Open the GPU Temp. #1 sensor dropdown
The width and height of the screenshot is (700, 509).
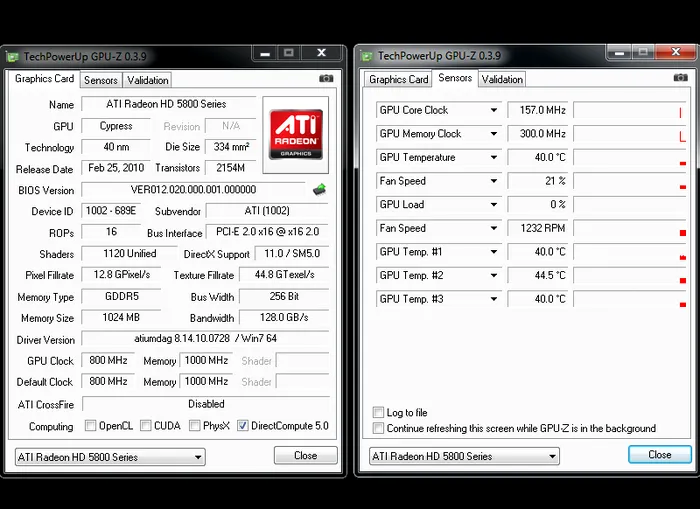[x=494, y=252]
